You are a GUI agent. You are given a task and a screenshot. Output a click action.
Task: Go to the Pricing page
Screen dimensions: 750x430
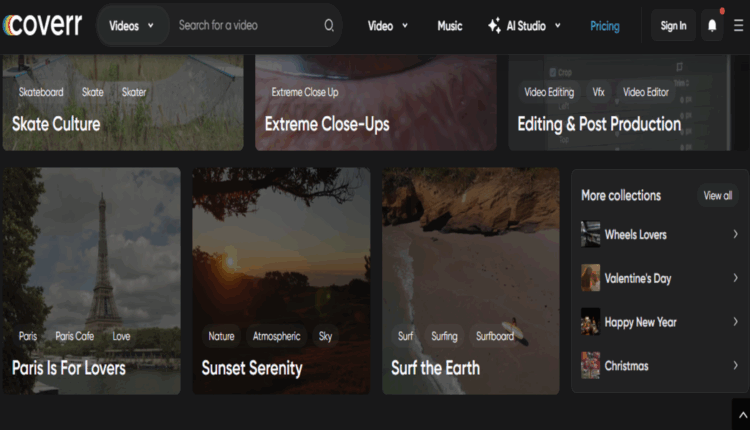604,26
